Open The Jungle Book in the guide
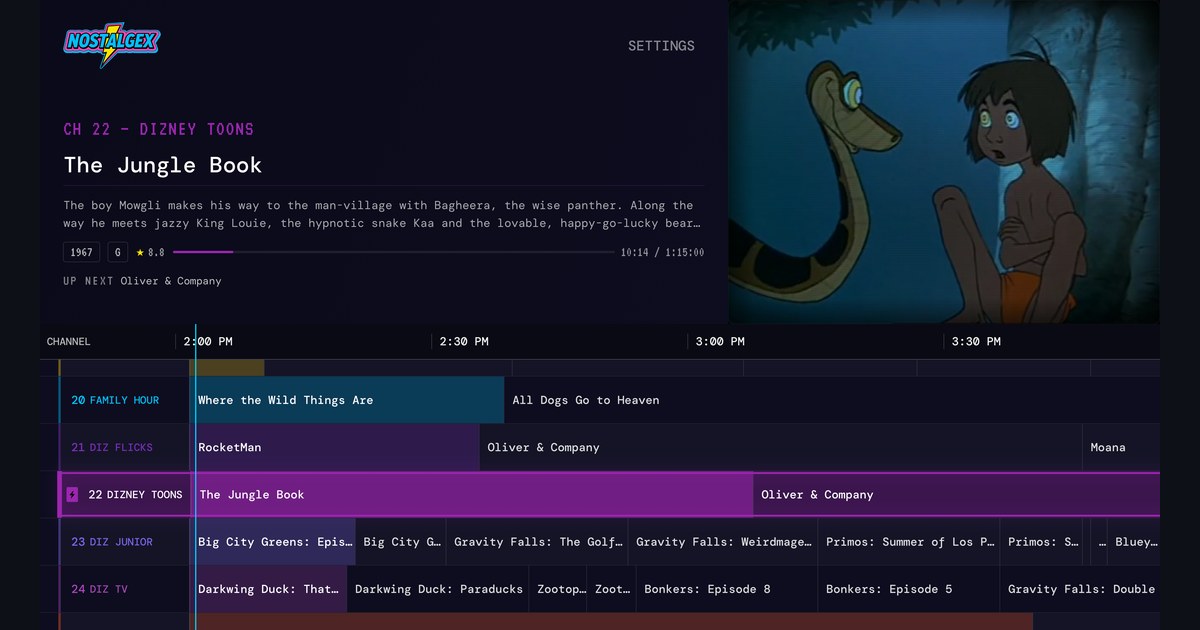Viewport: 1200px width, 630px height. click(472, 494)
